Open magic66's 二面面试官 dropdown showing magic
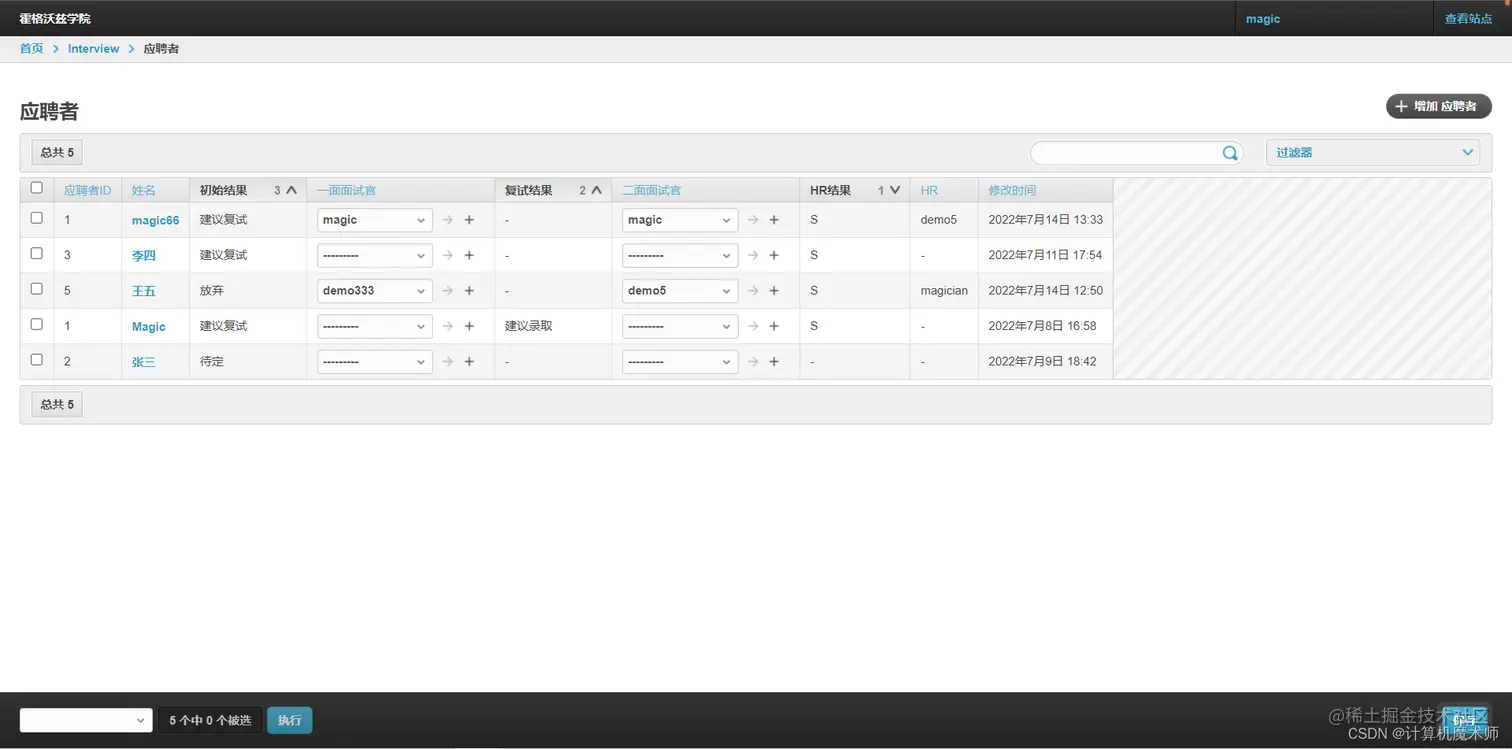 [x=680, y=220]
